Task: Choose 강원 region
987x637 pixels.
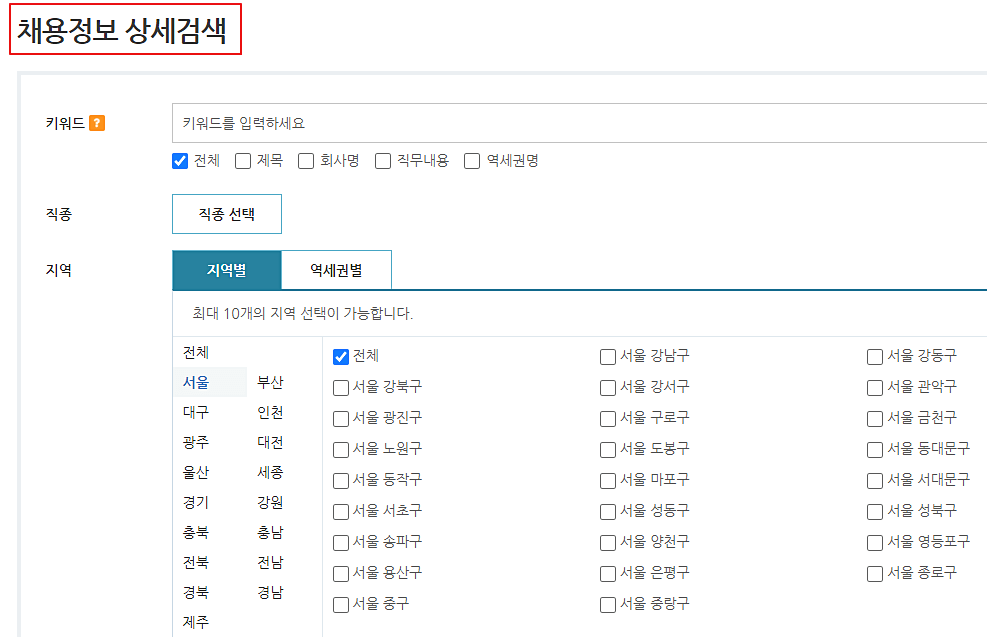Action: pyautogui.click(x=270, y=502)
